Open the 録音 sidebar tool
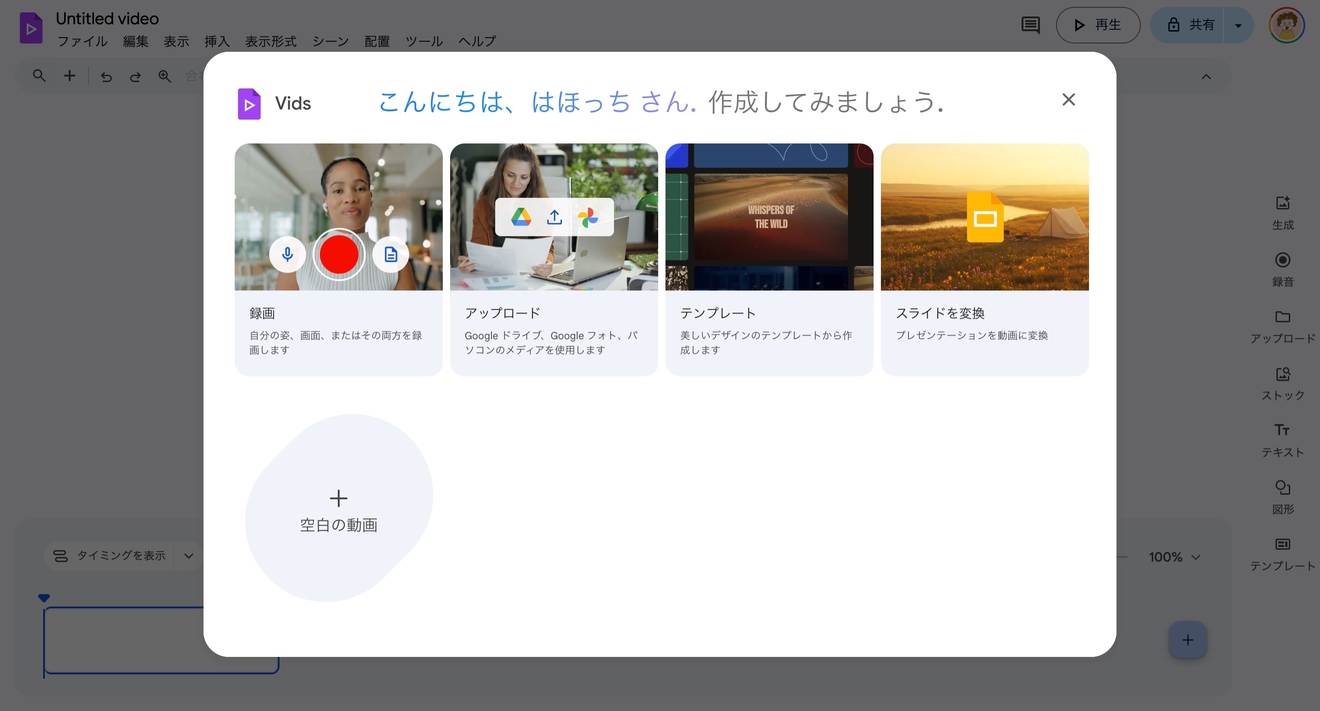This screenshot has height=711, width=1320. tap(1283, 269)
